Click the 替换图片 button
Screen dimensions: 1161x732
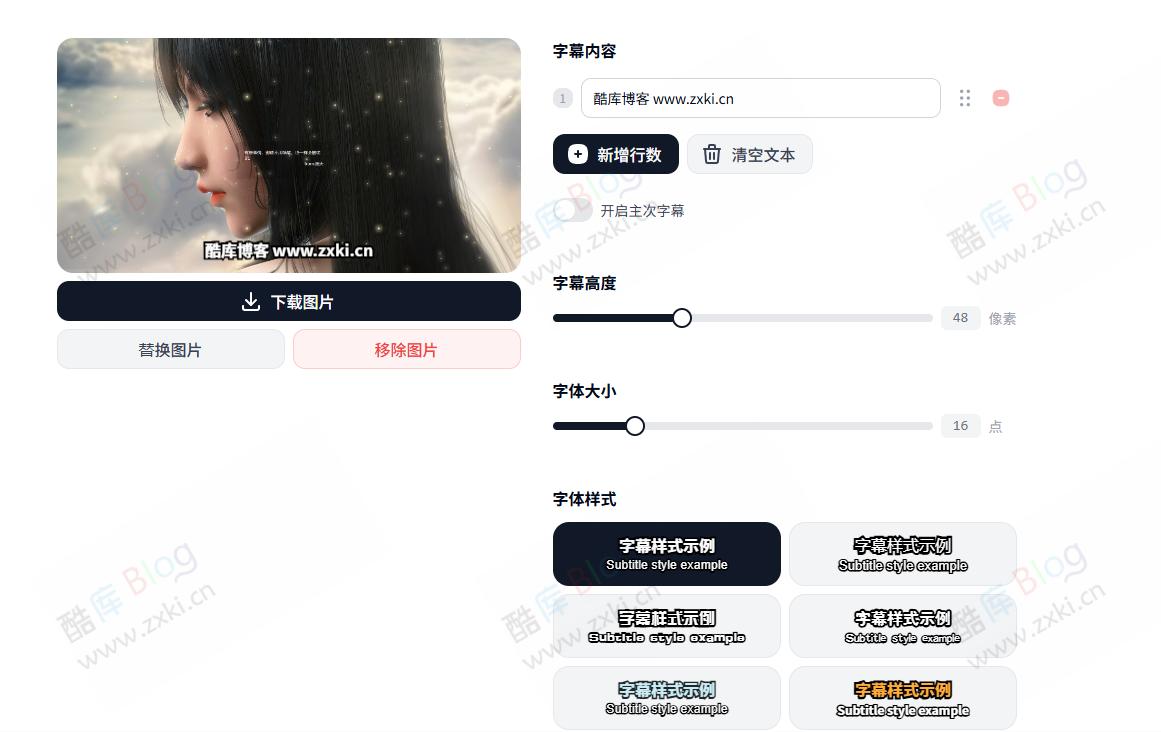(170, 349)
